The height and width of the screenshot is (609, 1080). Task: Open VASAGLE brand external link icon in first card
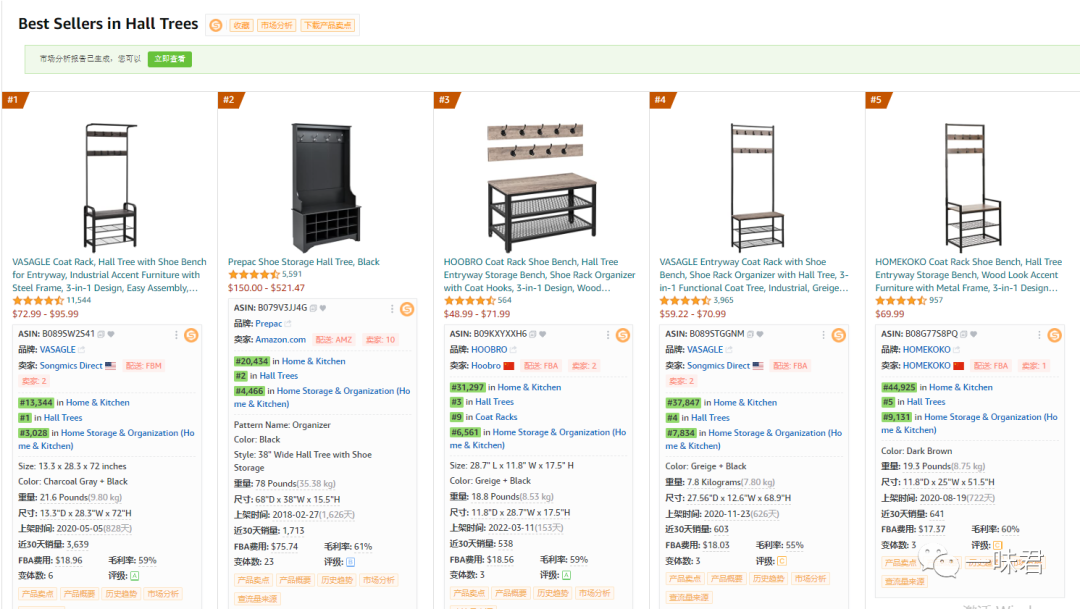coord(83,350)
